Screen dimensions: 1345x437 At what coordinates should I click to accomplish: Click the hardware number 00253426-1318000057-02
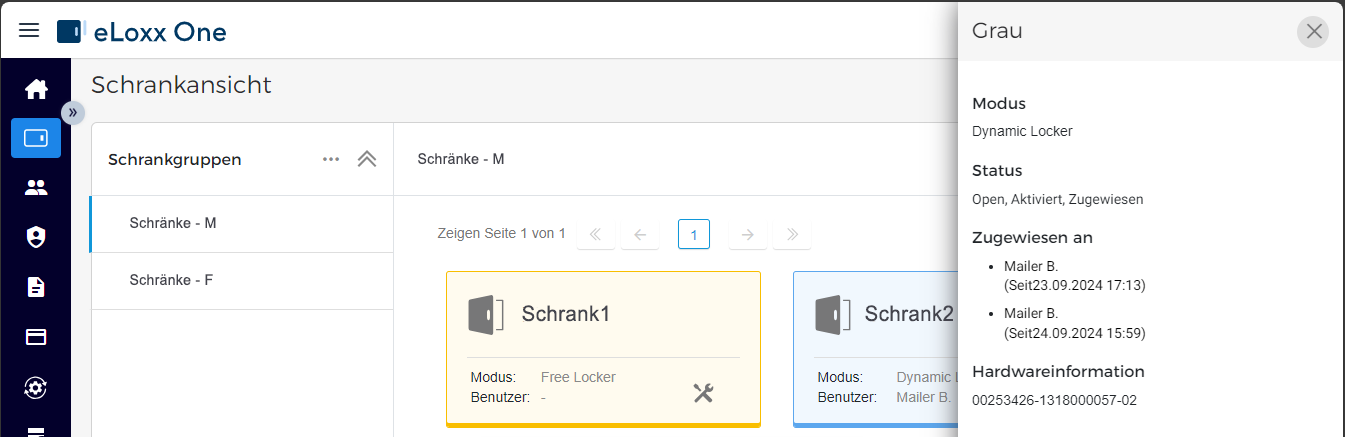click(1054, 400)
